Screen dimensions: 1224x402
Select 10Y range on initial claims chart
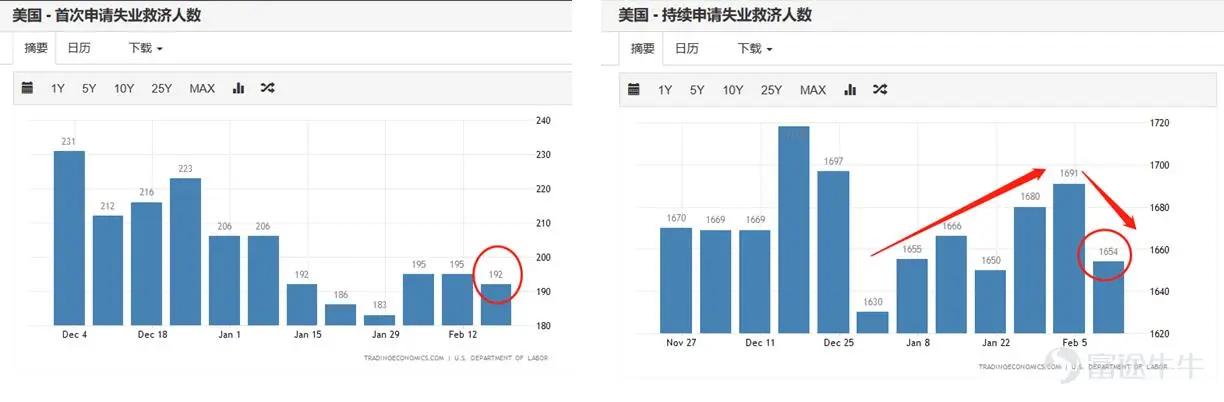pyautogui.click(x=124, y=89)
